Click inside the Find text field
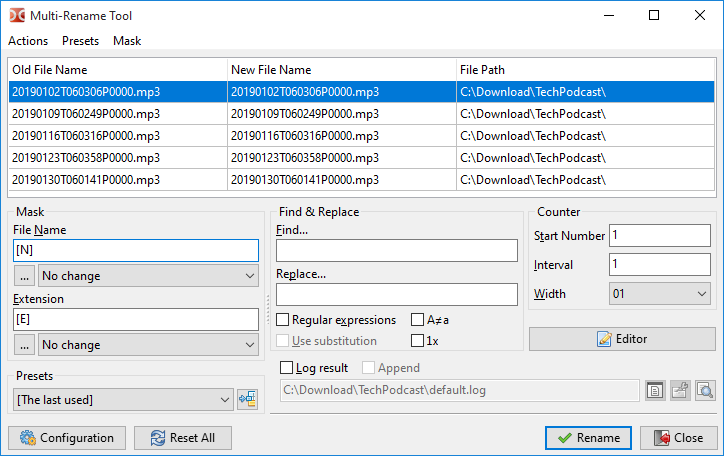 coord(396,250)
